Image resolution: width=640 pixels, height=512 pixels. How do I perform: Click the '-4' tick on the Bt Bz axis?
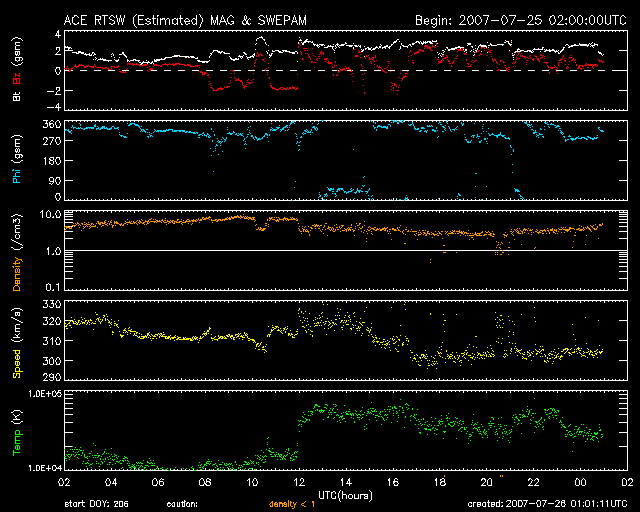[x=53, y=107]
